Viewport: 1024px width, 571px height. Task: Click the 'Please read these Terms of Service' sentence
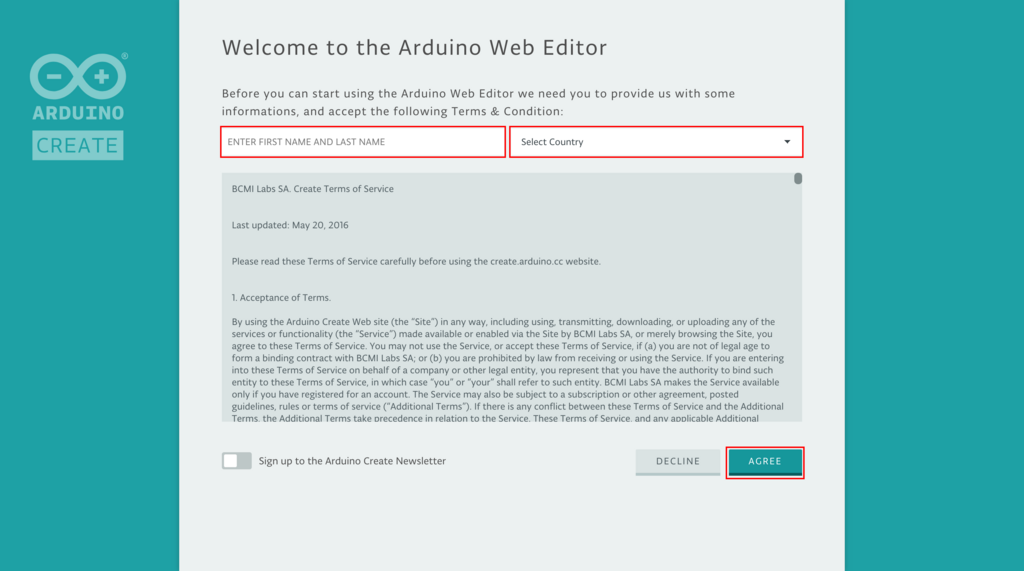(416, 261)
